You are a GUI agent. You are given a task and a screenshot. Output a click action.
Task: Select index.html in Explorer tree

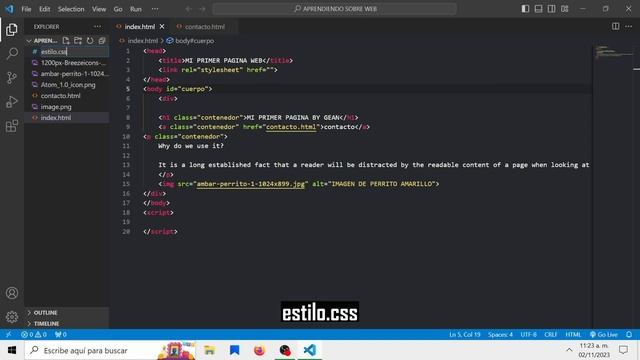(56, 118)
